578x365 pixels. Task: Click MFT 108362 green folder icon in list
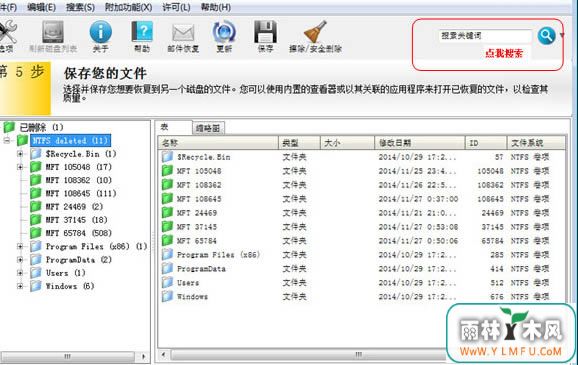tap(167, 185)
